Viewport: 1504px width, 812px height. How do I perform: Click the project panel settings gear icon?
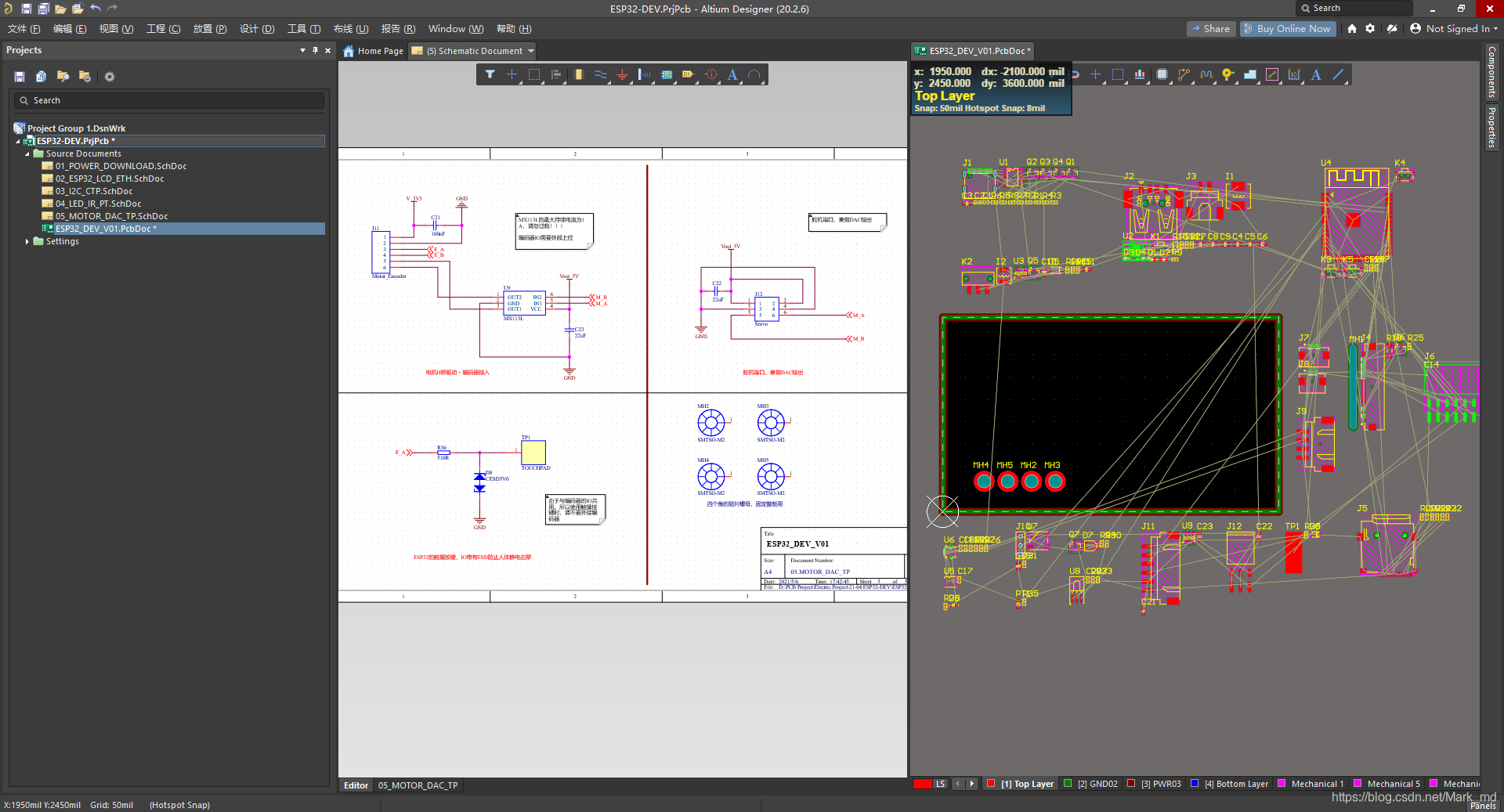pyautogui.click(x=110, y=77)
